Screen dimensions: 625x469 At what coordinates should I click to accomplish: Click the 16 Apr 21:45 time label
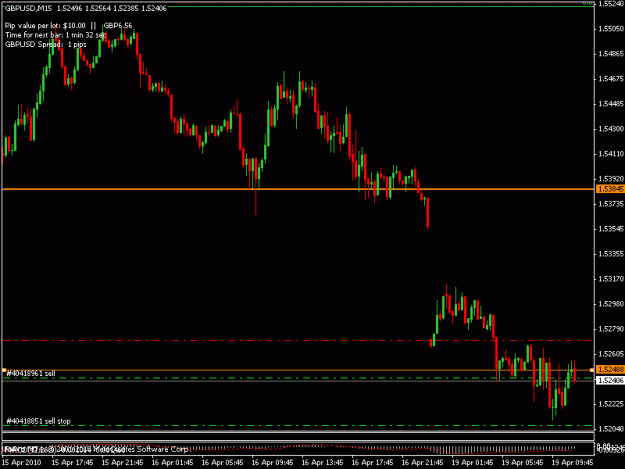pyautogui.click(x=422, y=463)
